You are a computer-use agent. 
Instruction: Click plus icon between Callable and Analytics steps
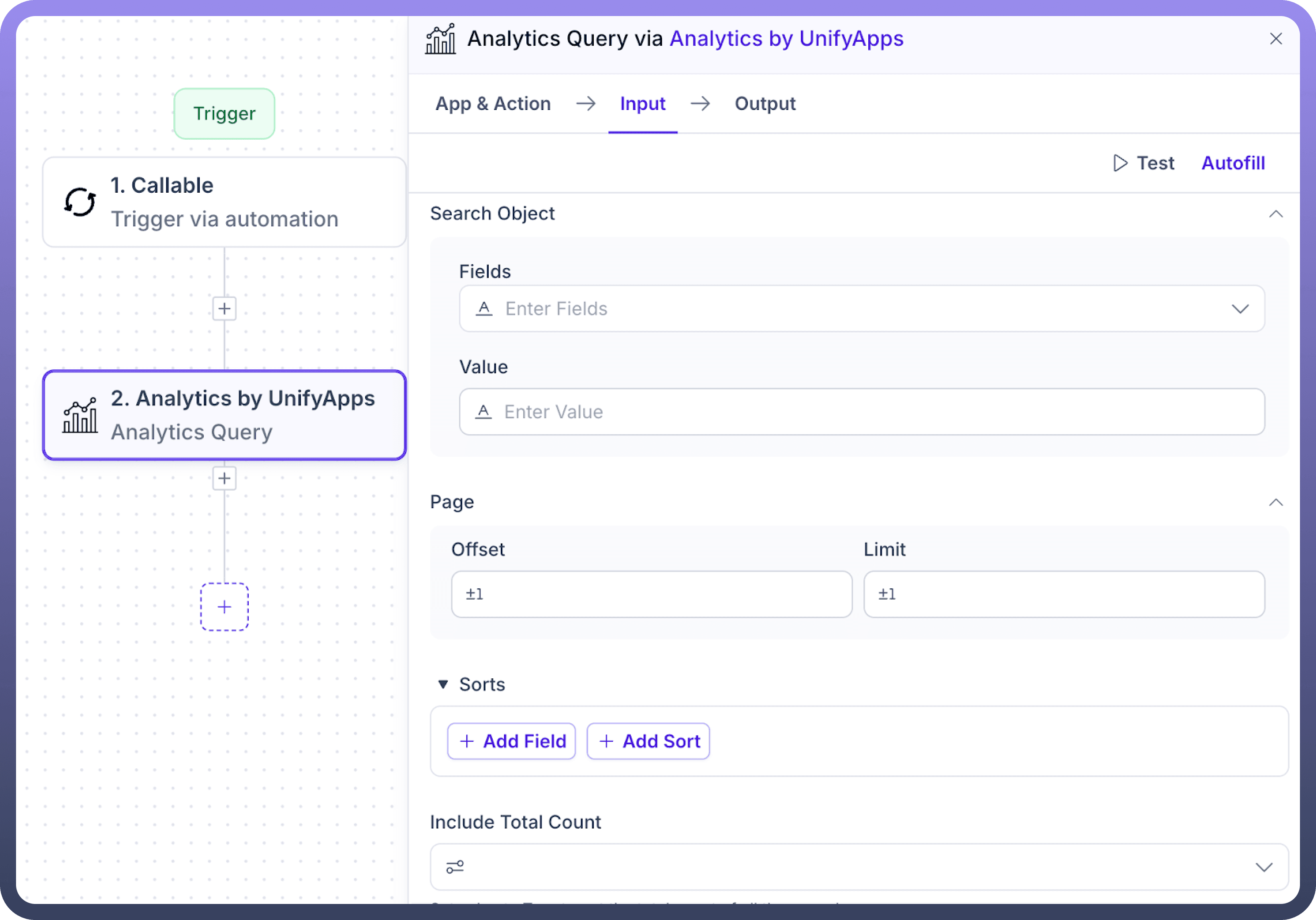(224, 309)
